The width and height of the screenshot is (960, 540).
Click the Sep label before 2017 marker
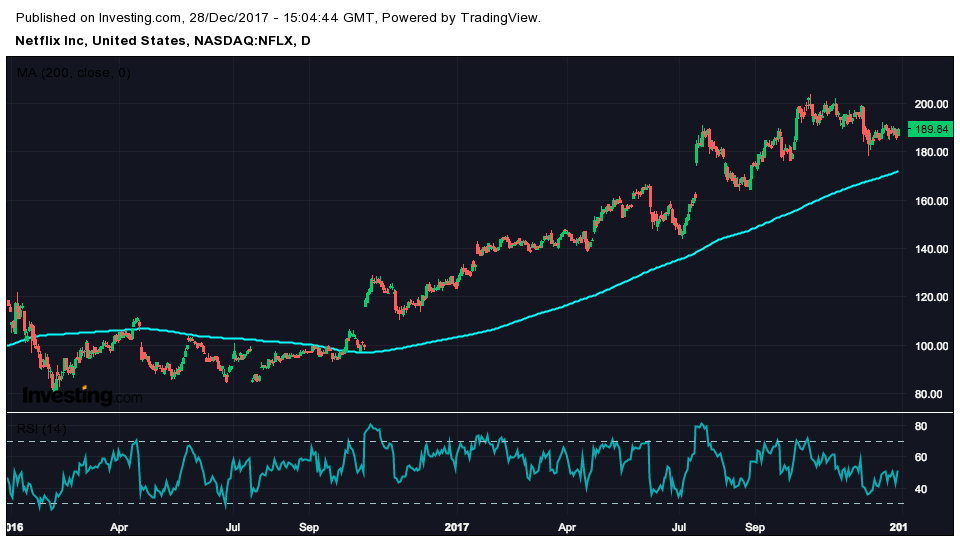click(309, 527)
